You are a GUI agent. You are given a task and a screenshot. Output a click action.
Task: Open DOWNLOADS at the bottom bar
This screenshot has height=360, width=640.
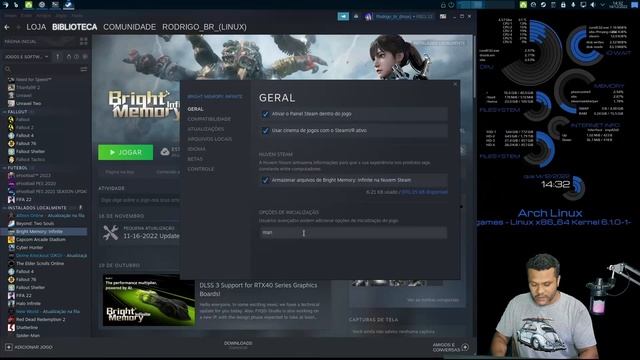point(238,344)
